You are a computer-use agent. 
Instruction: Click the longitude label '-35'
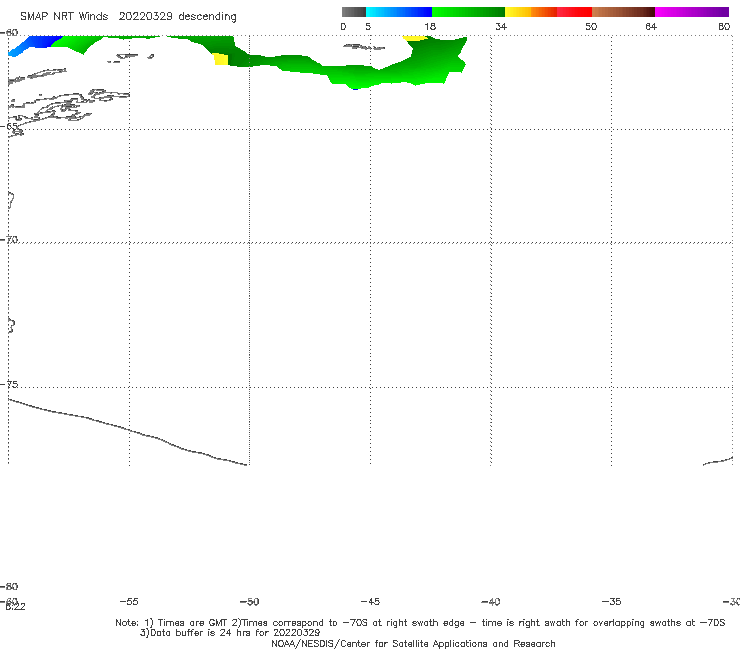click(612, 601)
